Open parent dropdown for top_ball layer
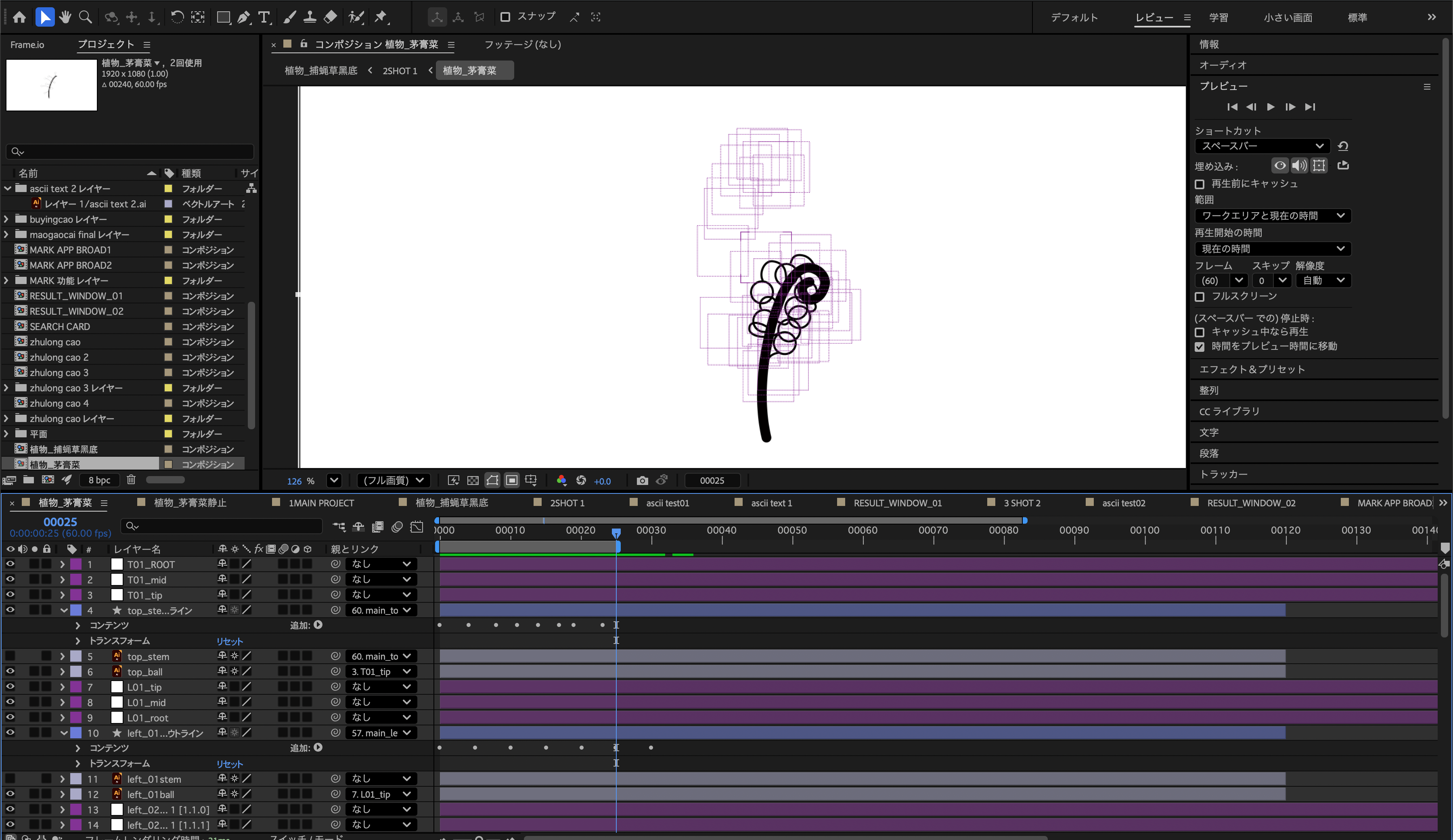 click(381, 671)
